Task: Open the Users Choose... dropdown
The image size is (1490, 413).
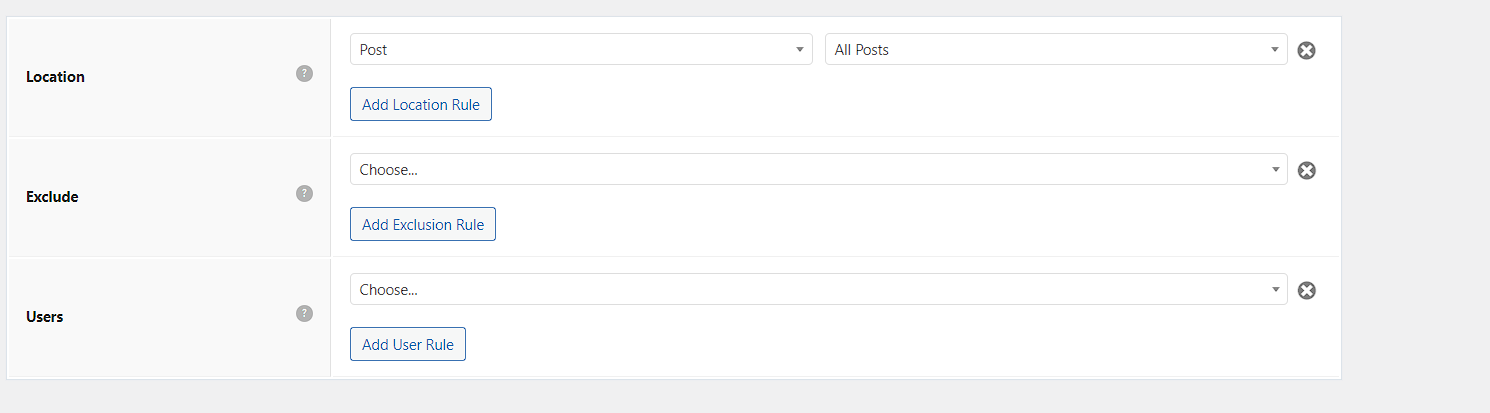Action: pos(819,289)
